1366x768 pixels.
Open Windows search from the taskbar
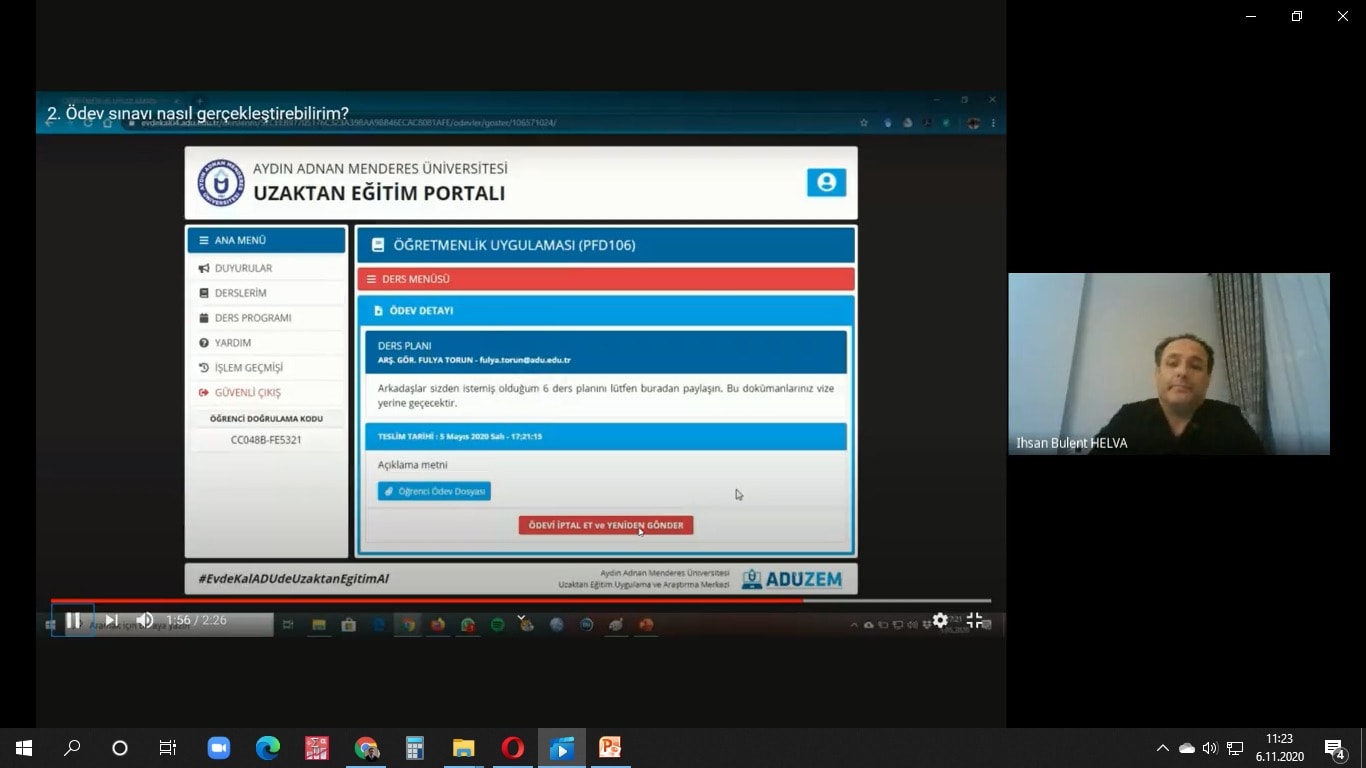pyautogui.click(x=72, y=748)
